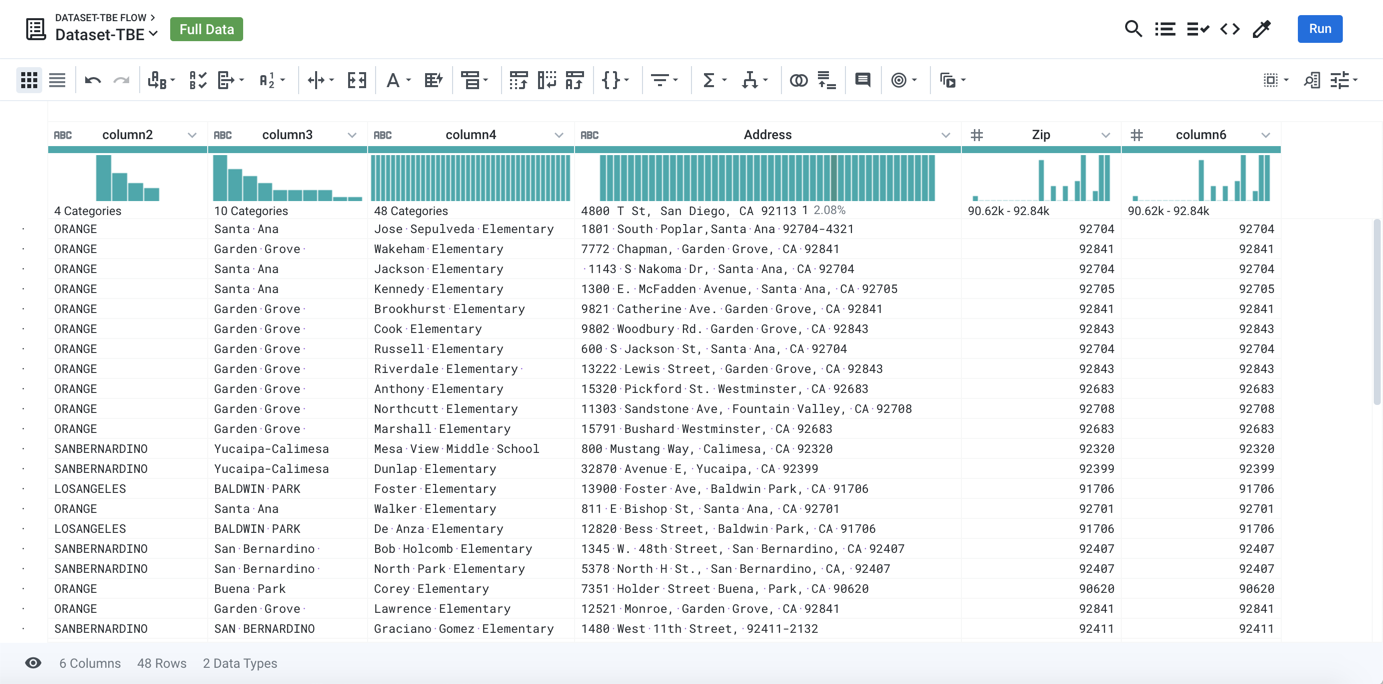Click the code brackets icon in the header

point(1230,29)
